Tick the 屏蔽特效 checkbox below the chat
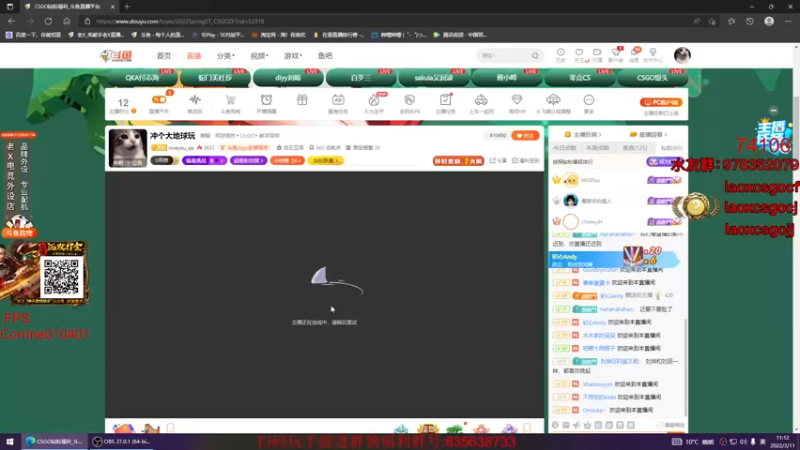Screen dimensions: 800x450 (x=660, y=425)
